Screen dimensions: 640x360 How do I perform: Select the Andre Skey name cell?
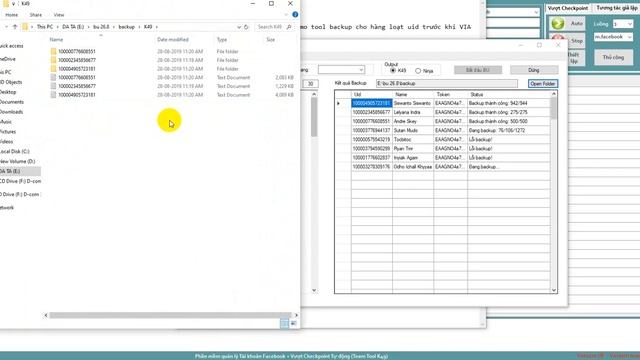413,121
